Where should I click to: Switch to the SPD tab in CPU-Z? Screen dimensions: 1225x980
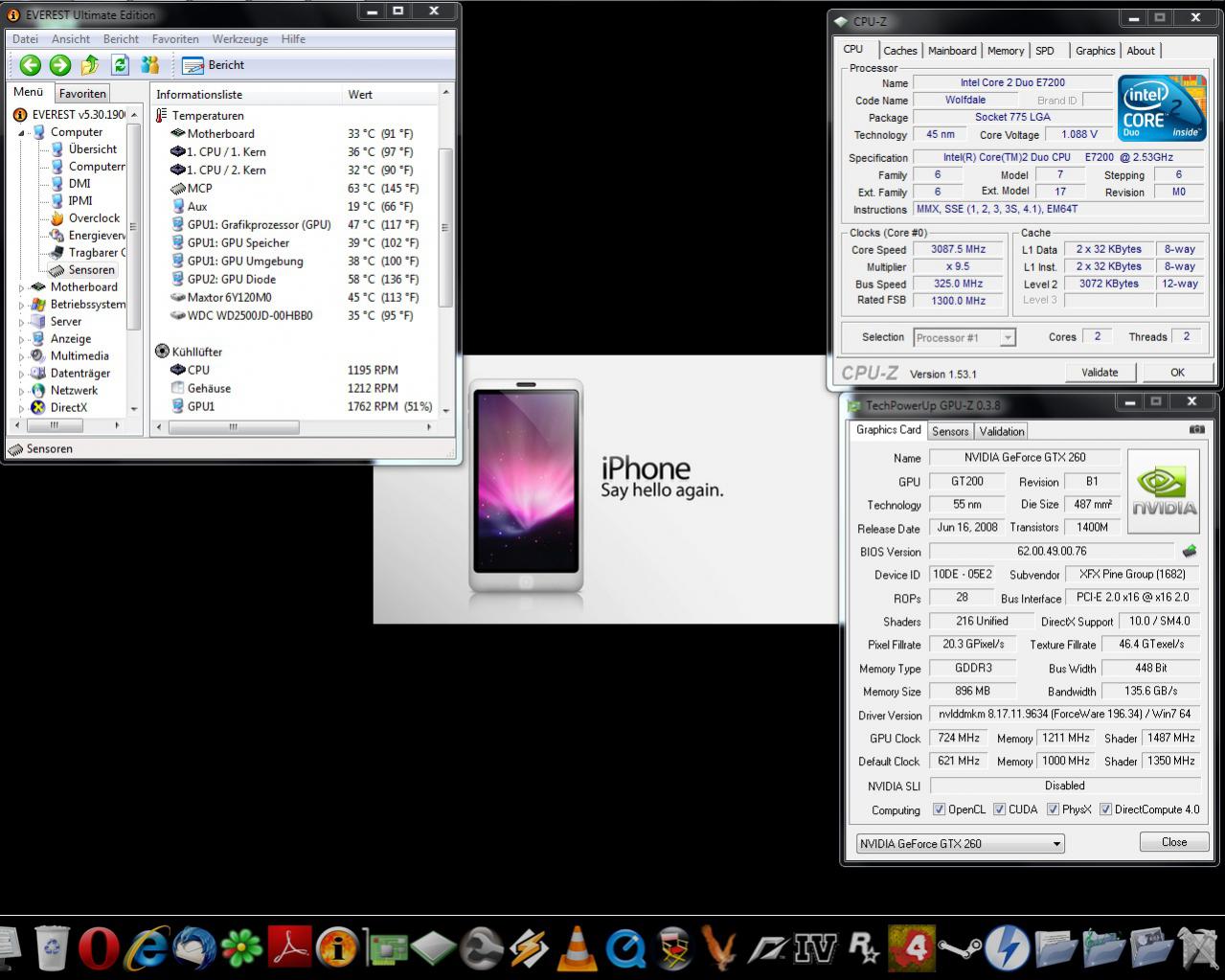(x=1045, y=51)
